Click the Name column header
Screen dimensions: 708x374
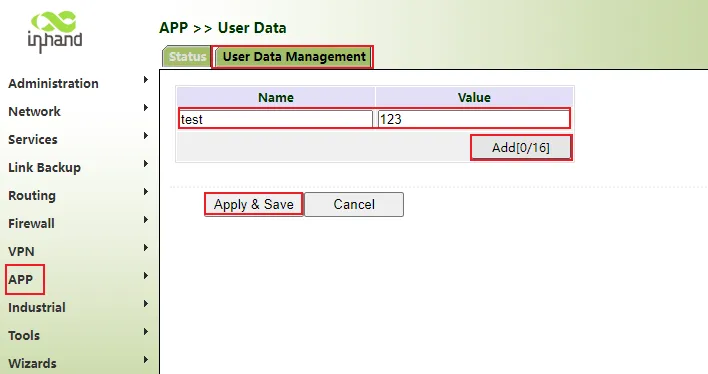276,97
